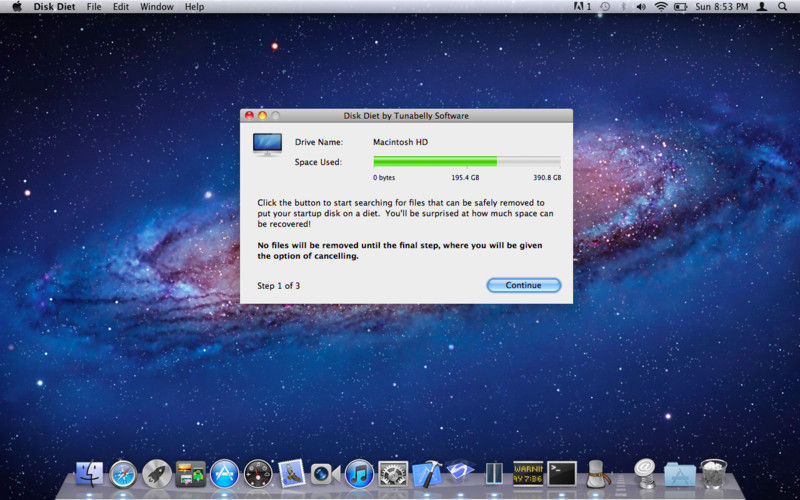Minimize the Disk Diet window
This screenshot has height=500, width=800.
click(x=262, y=116)
